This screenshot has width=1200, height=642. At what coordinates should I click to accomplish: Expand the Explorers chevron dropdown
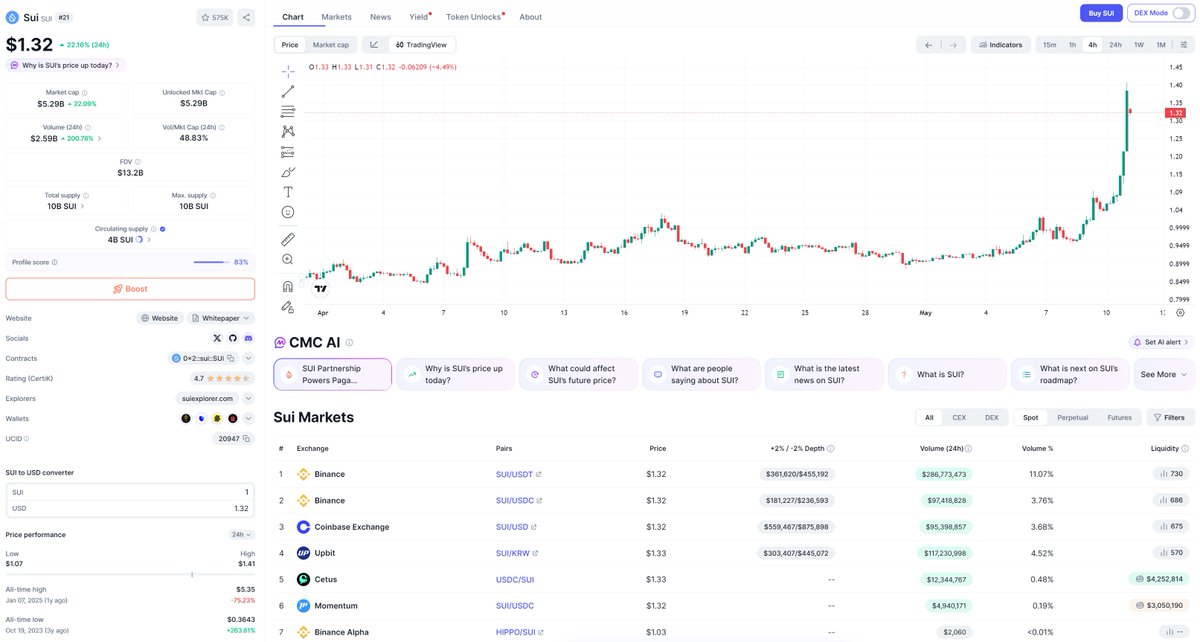pos(248,398)
